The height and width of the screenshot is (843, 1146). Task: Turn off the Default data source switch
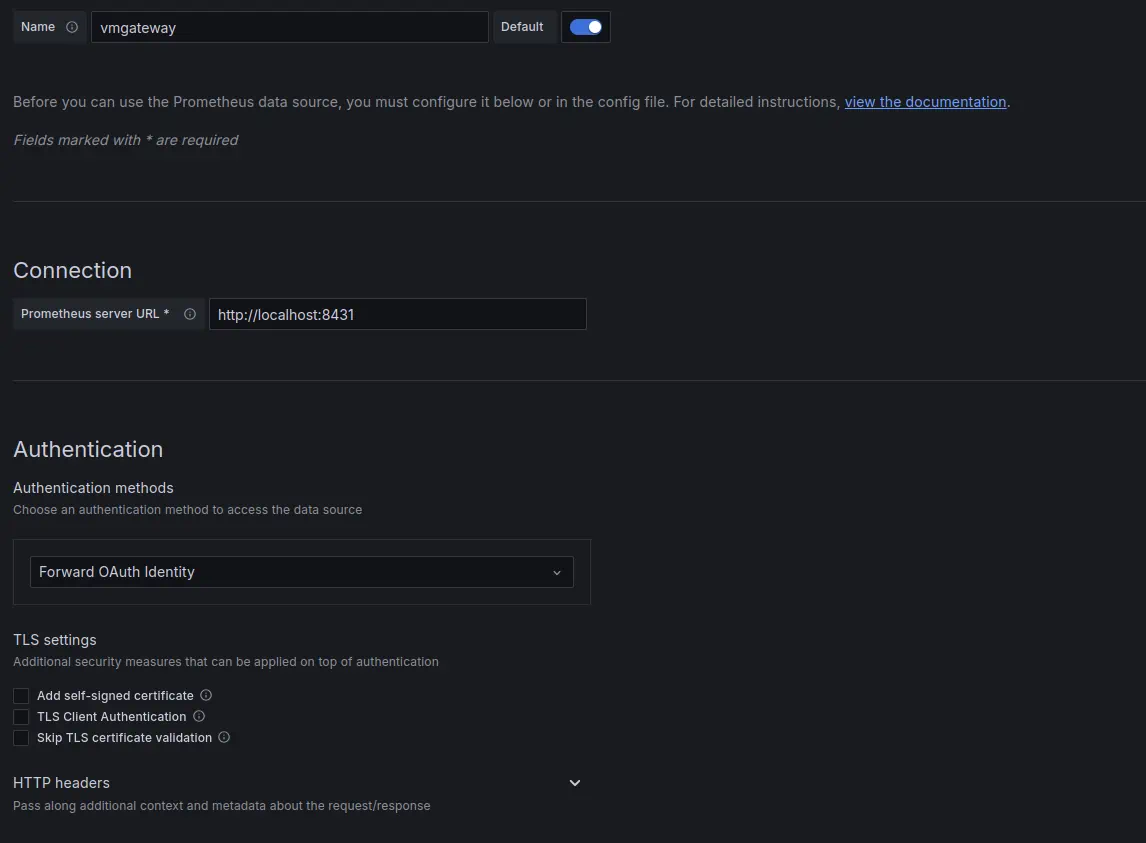[586, 27]
